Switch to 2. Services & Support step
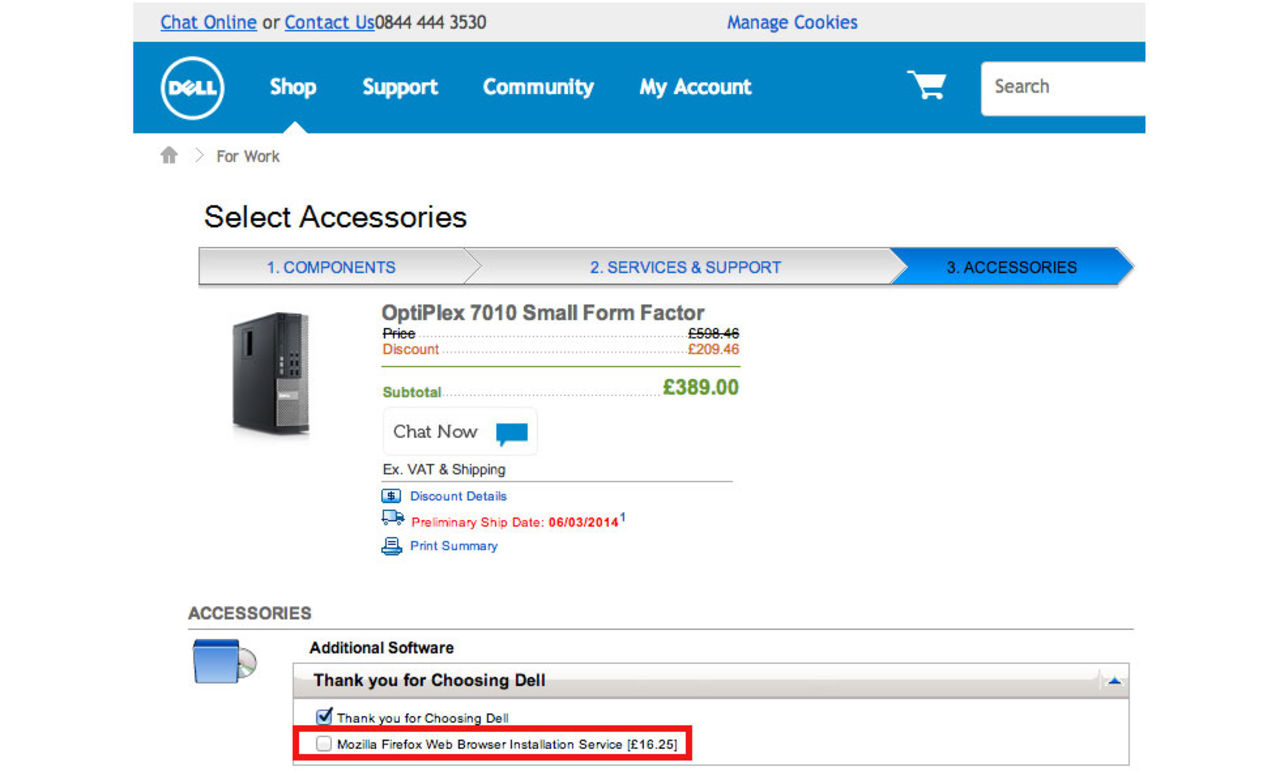This screenshot has height=771, width=1280. pyautogui.click(x=685, y=267)
